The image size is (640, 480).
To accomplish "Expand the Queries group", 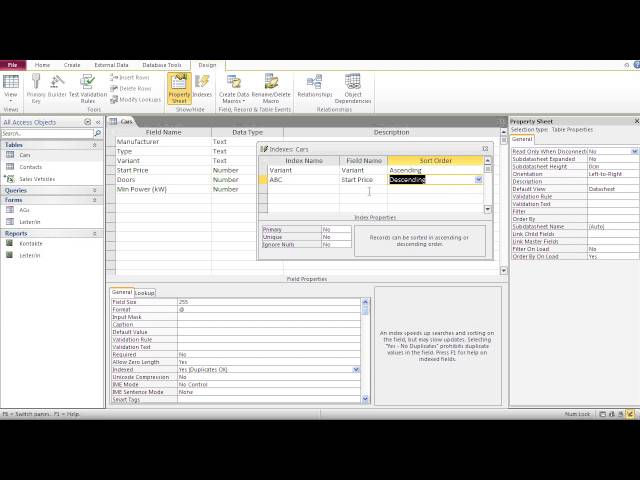I will [x=94, y=190].
